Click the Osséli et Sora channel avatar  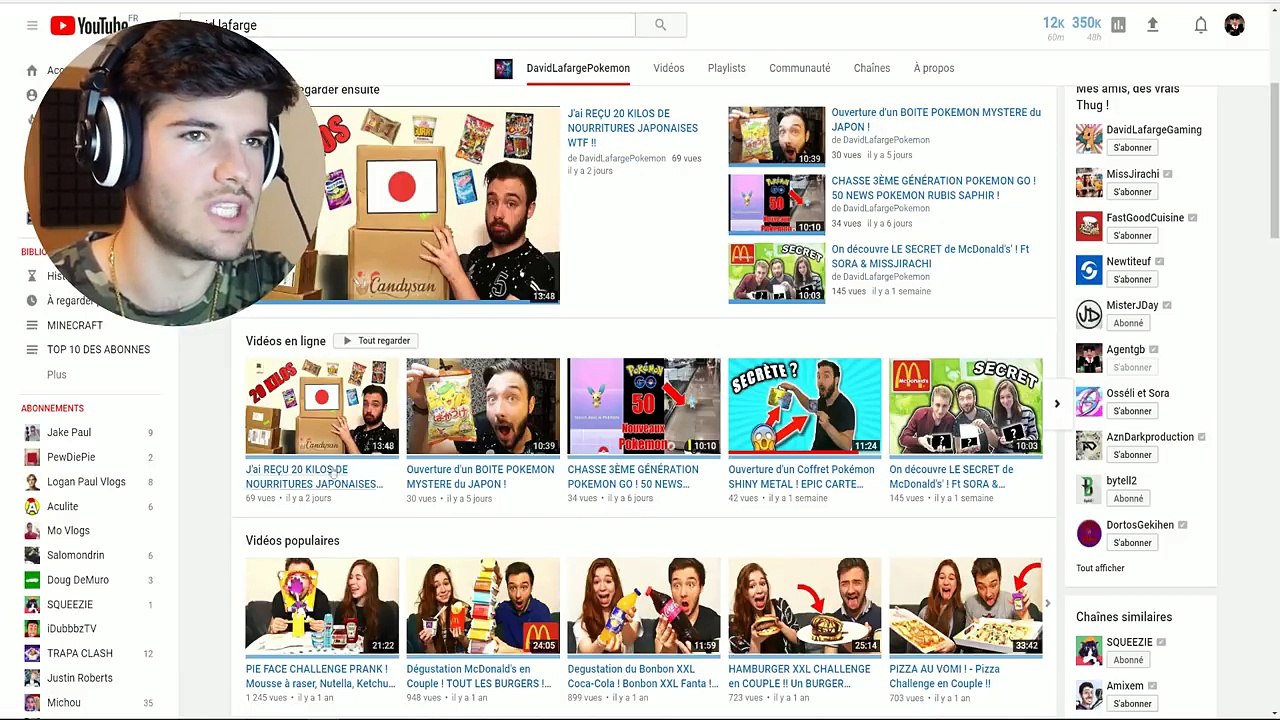point(1089,402)
